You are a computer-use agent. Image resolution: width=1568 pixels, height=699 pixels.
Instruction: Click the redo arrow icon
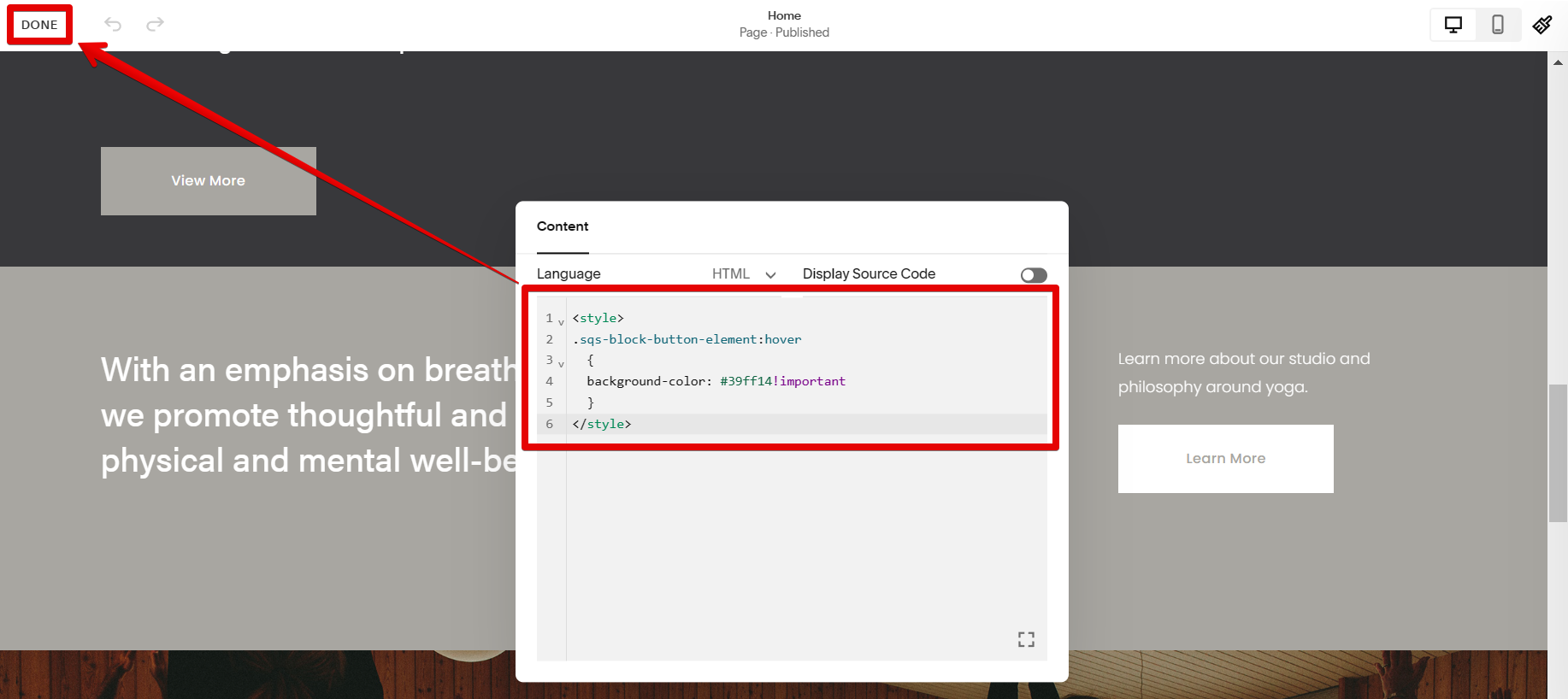tap(155, 25)
